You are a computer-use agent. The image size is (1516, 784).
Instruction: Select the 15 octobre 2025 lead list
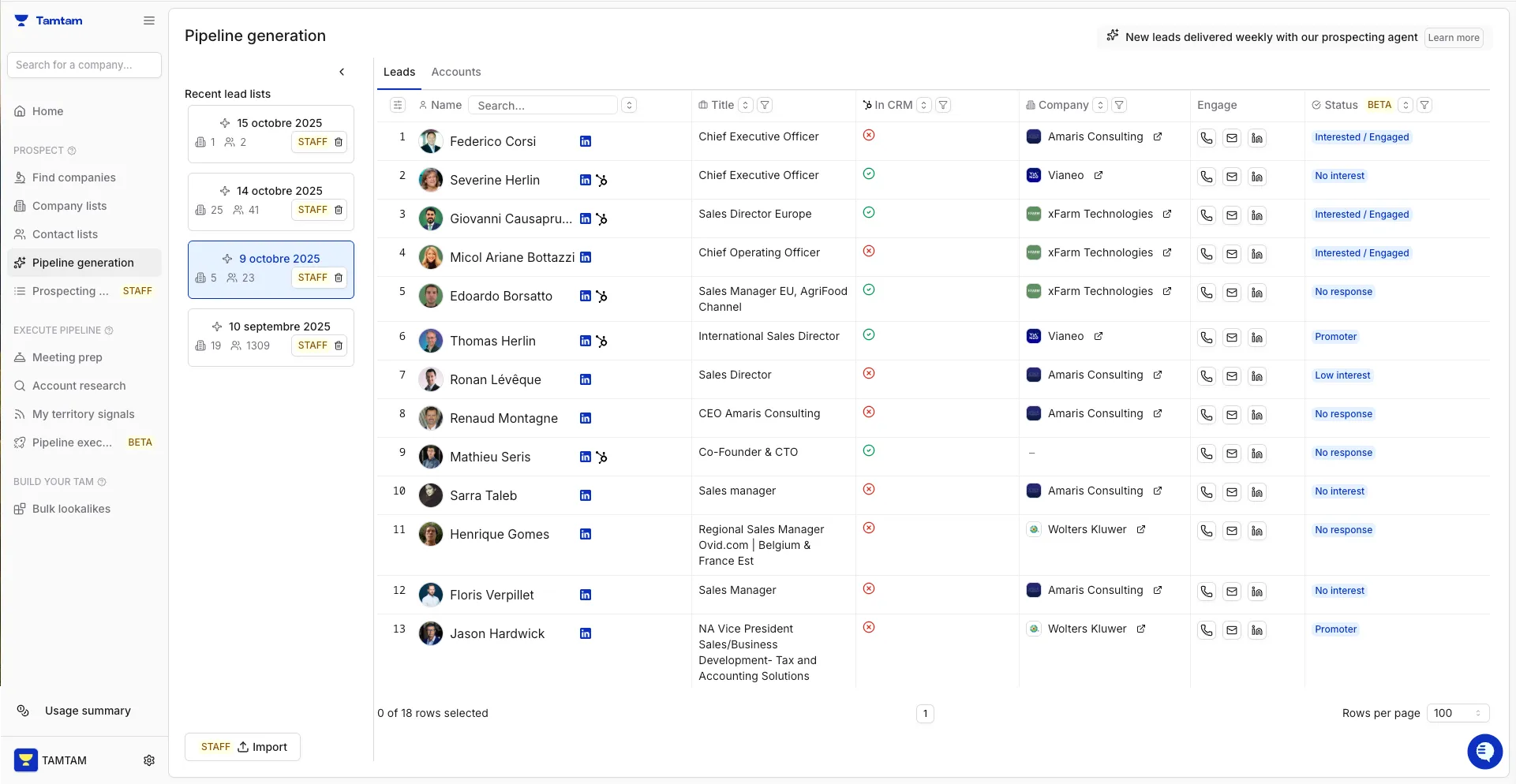(271, 134)
